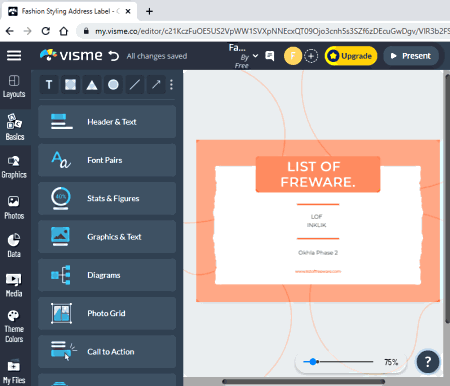
Task: Expand the project title dropdown arrow
Action: click(x=255, y=56)
